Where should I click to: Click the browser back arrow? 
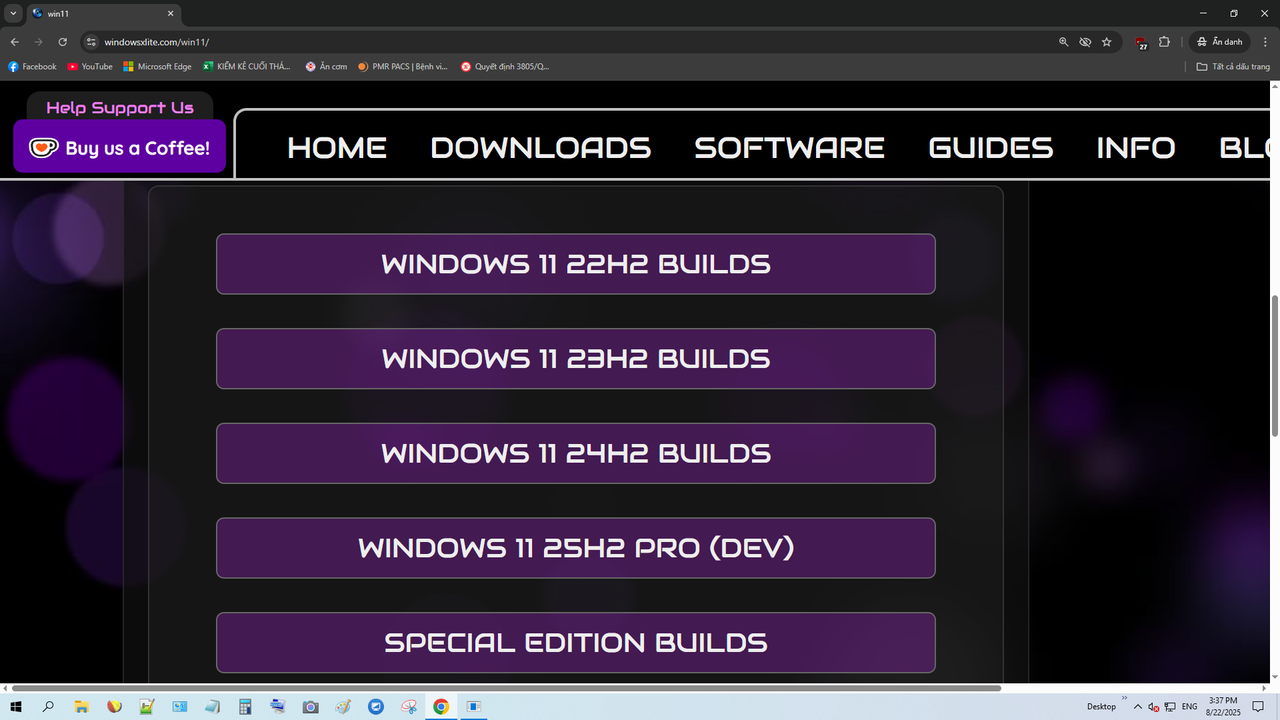pos(13,41)
